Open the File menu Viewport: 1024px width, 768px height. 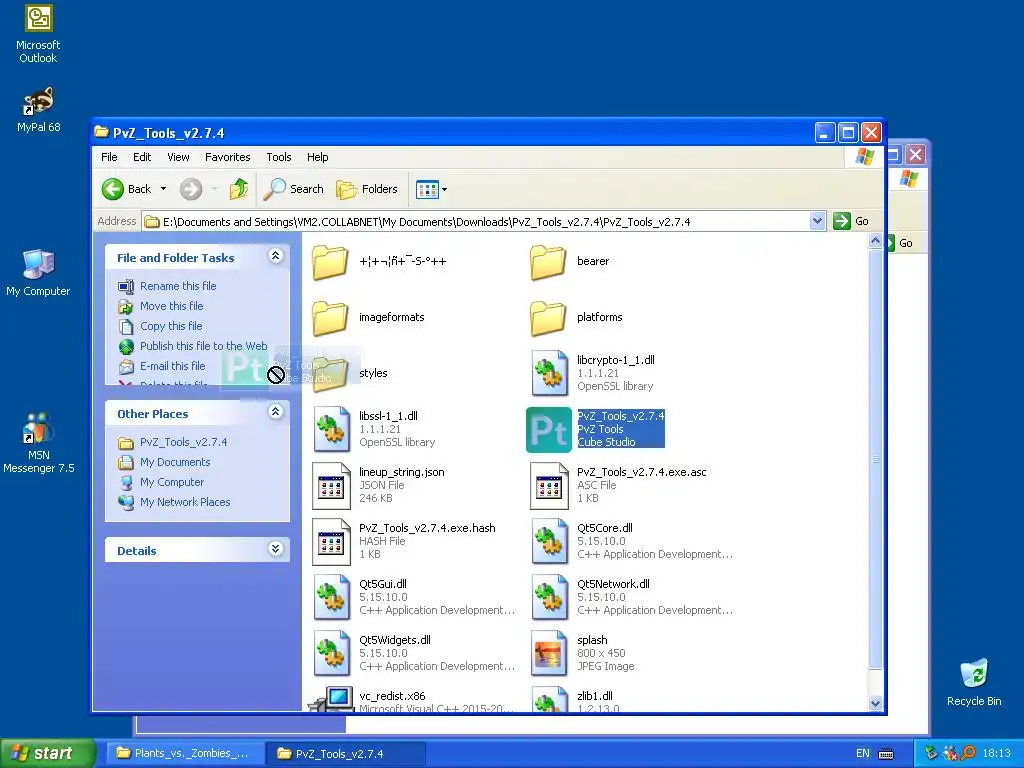pos(109,157)
